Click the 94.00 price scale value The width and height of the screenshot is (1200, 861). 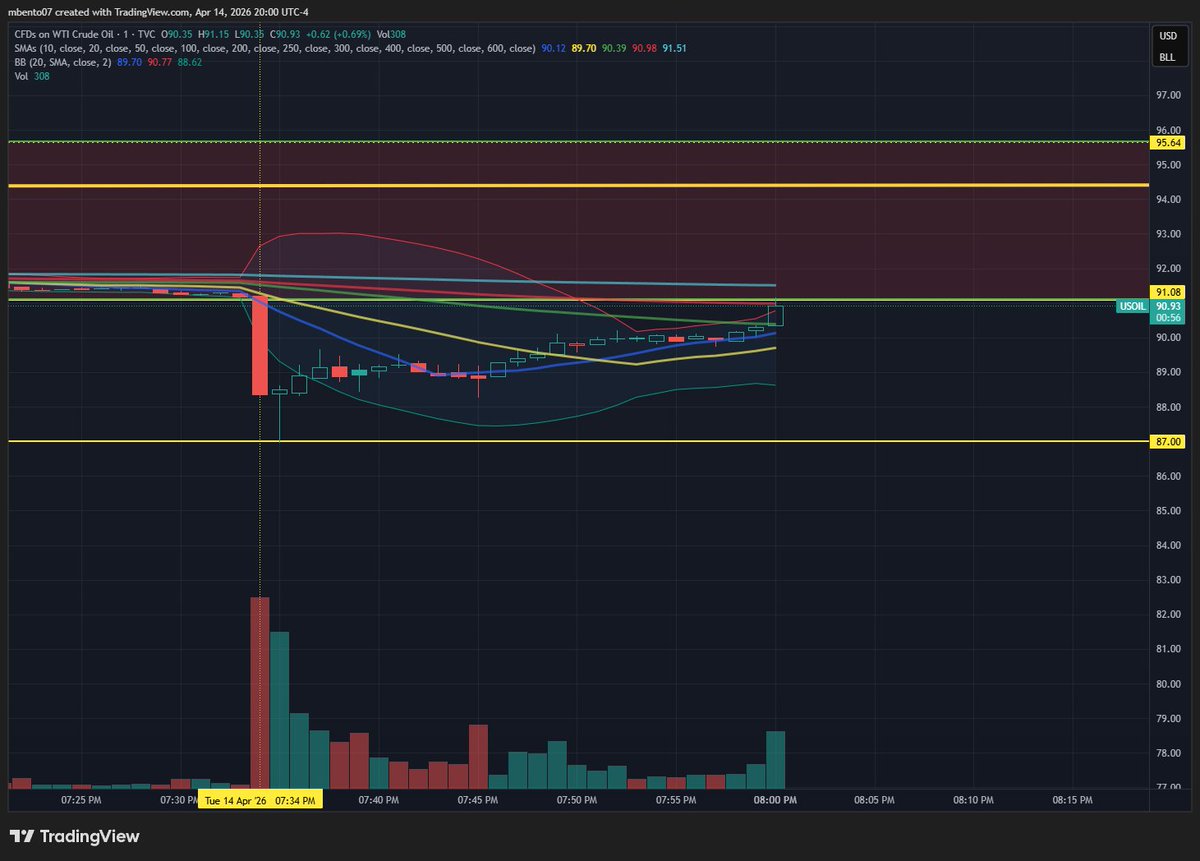click(x=1169, y=200)
